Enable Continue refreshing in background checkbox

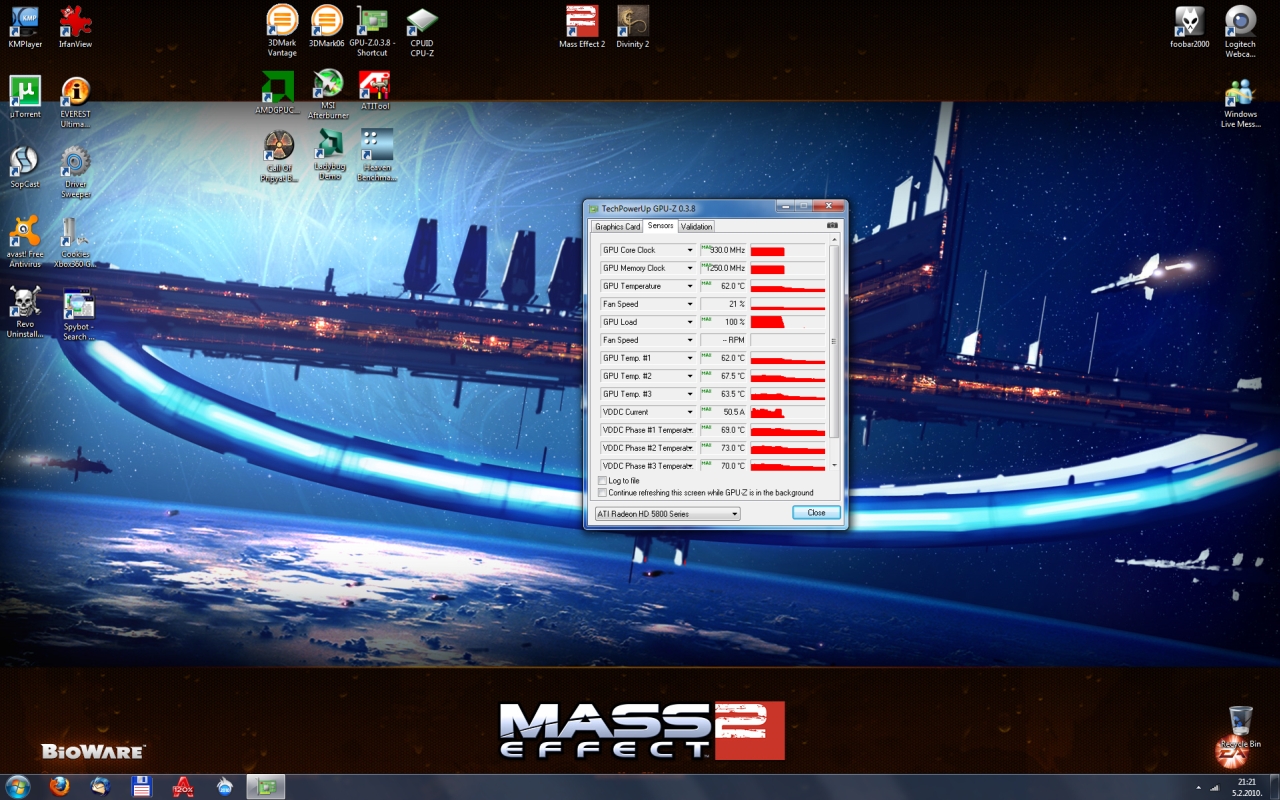tap(602, 493)
